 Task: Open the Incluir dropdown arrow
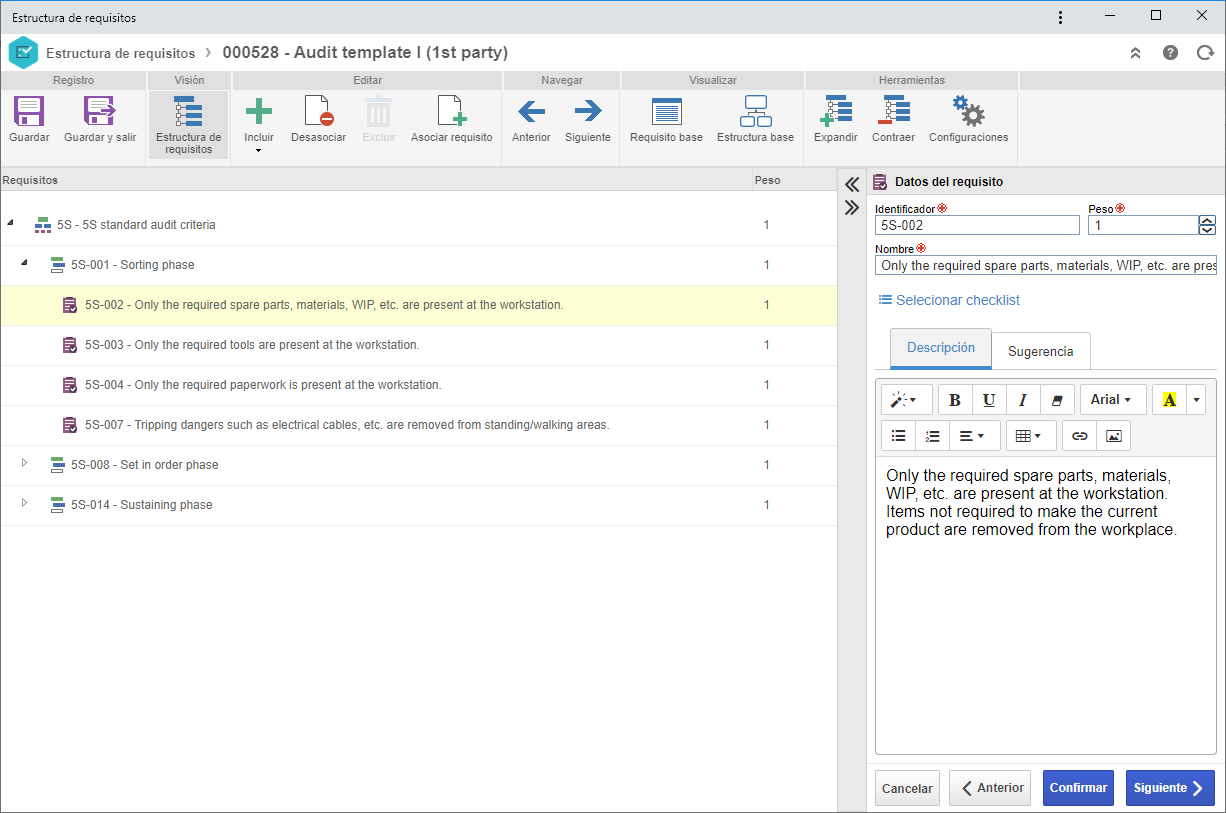(x=259, y=151)
